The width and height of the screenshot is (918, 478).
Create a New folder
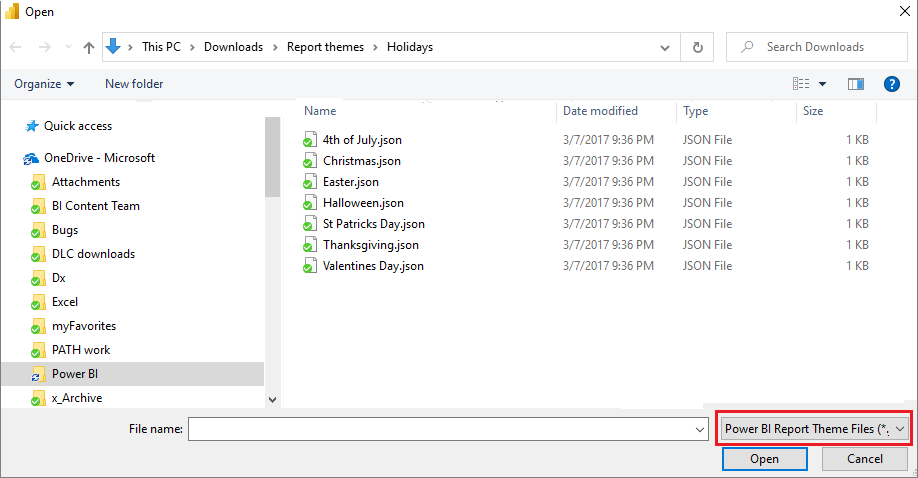pos(134,84)
